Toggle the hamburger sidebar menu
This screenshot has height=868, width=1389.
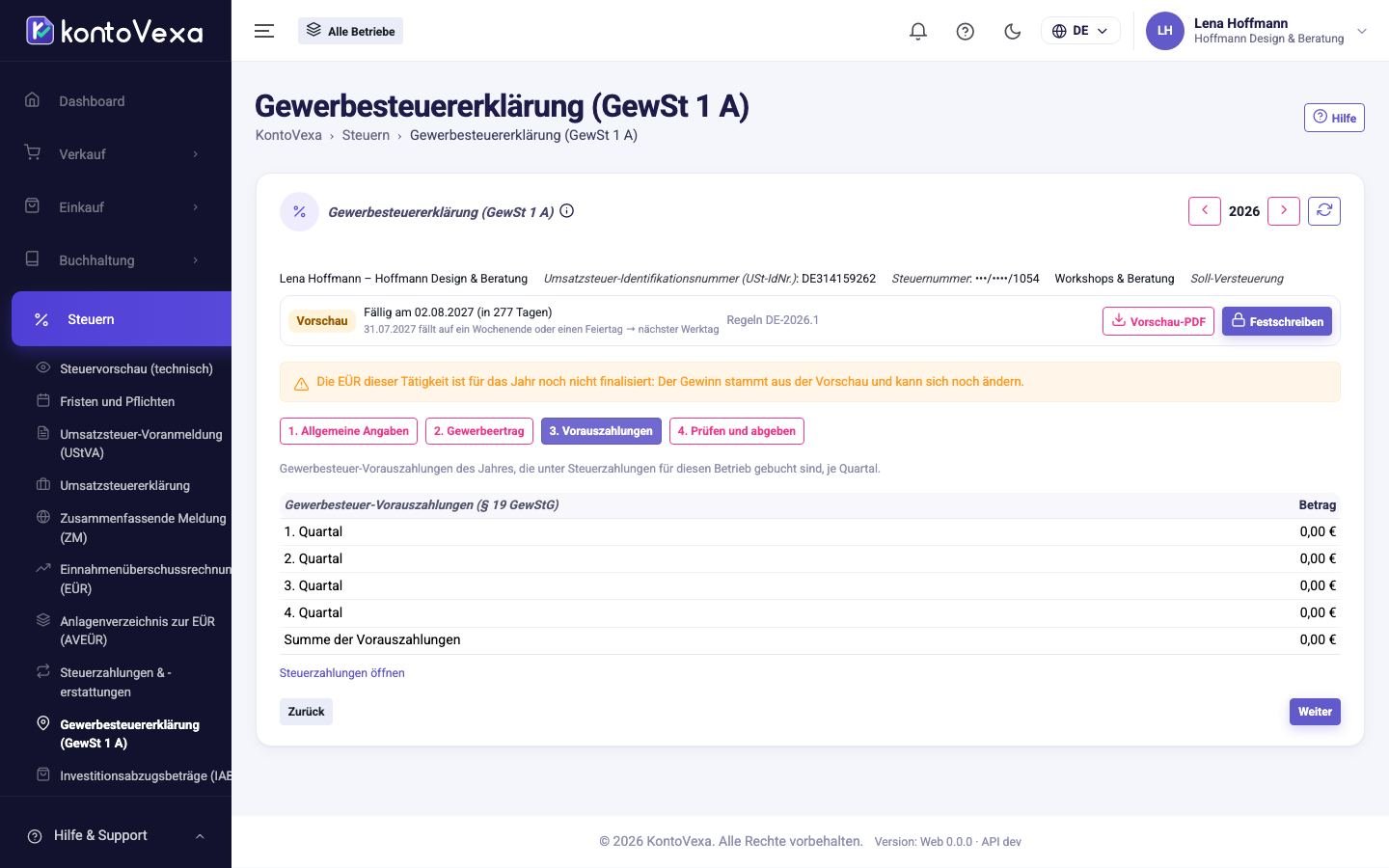click(264, 31)
